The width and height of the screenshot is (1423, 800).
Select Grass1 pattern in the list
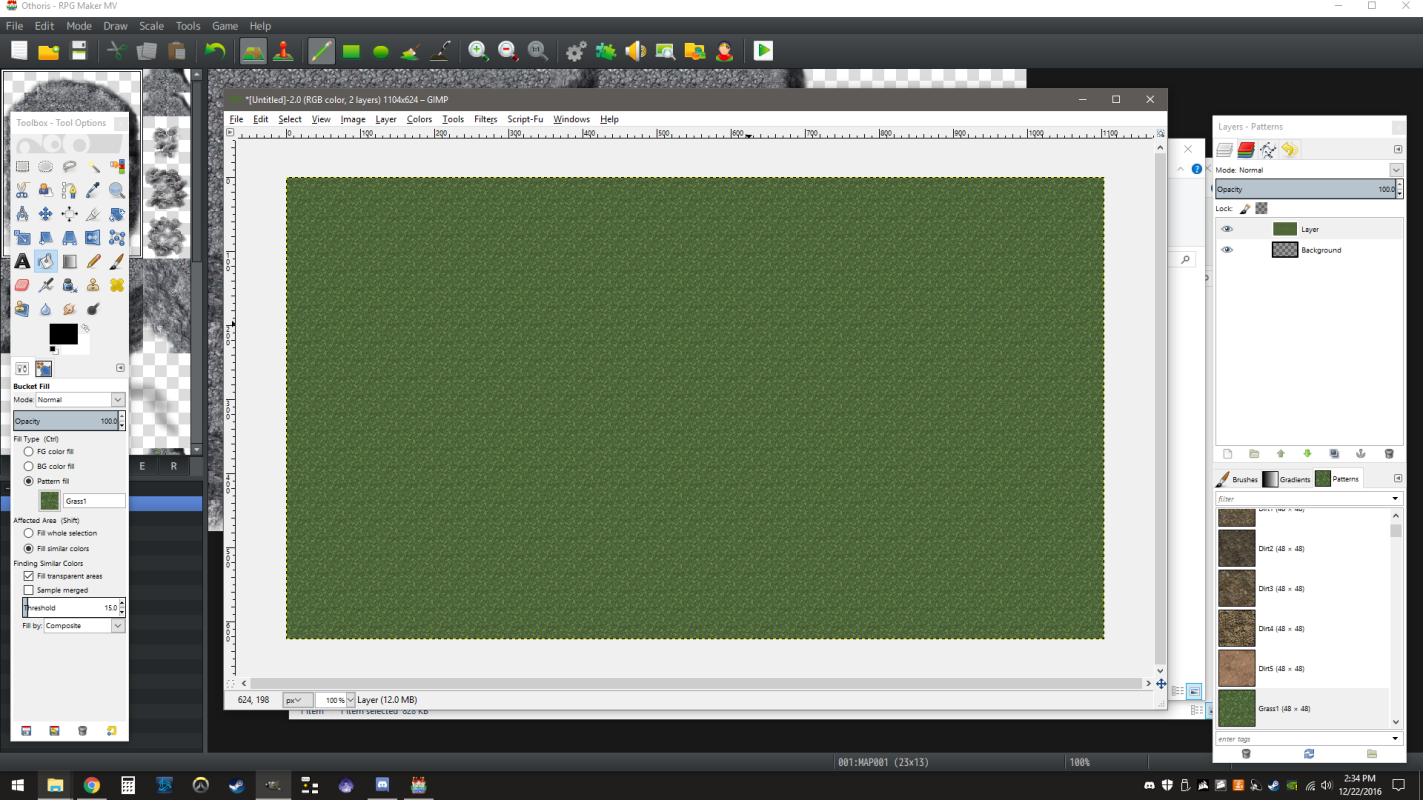[1302, 708]
